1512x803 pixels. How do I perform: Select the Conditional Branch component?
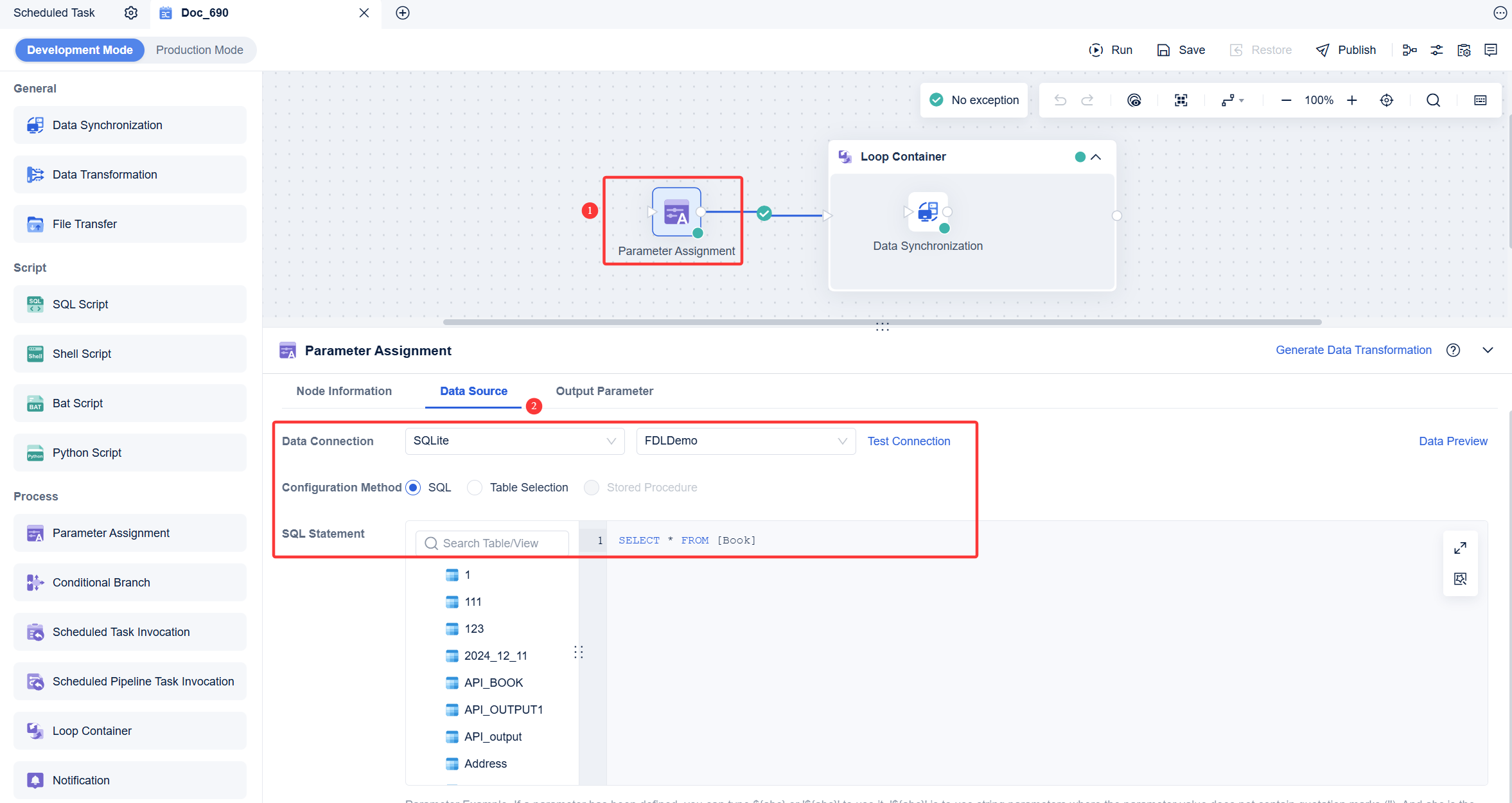[x=130, y=583]
